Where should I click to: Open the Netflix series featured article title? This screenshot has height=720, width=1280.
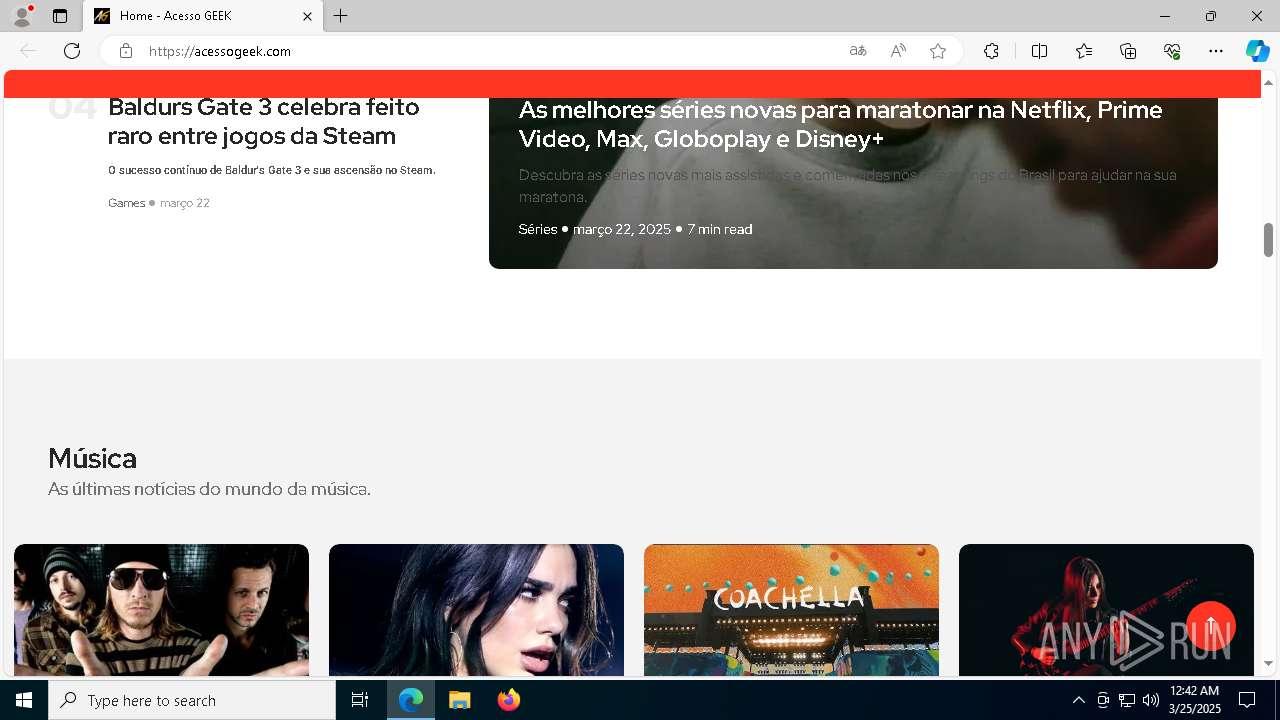coord(840,124)
